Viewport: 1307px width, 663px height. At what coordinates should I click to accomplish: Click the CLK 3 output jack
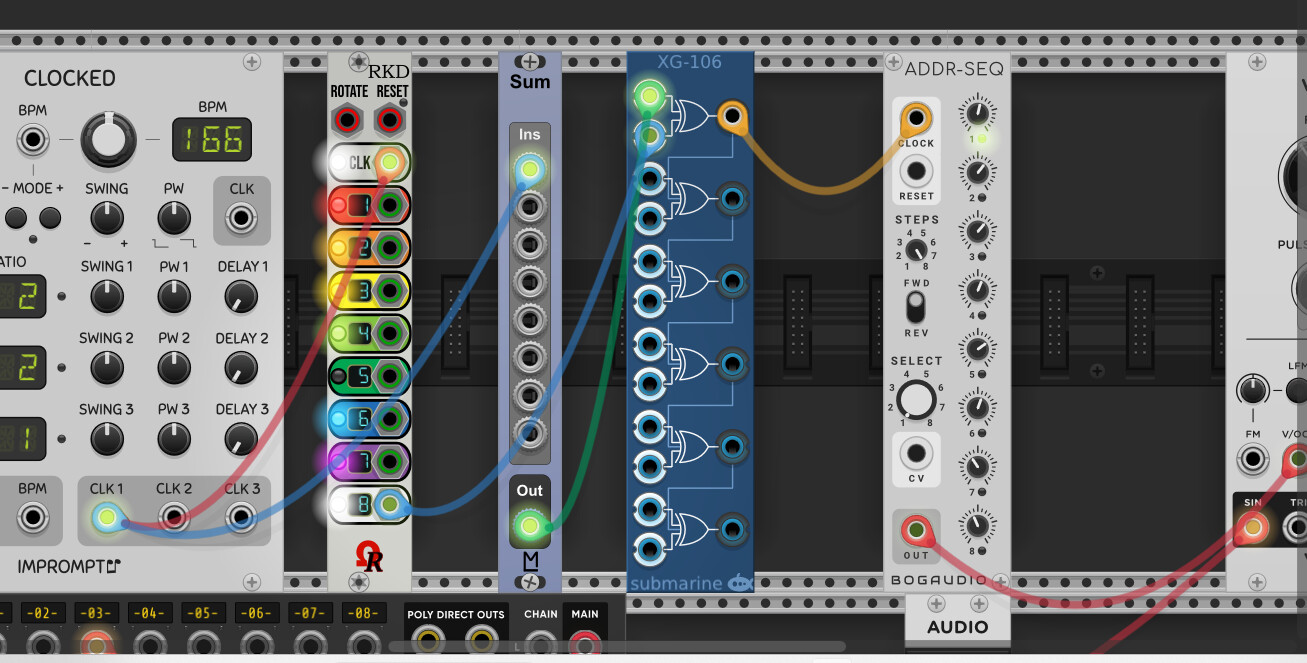241,518
